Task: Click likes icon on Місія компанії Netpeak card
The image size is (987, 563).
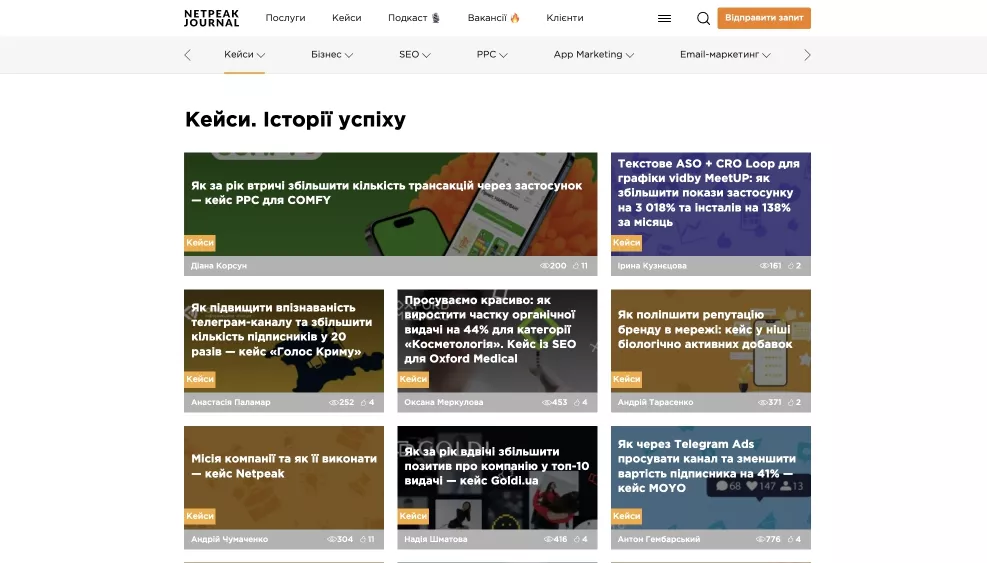Action: click(363, 540)
